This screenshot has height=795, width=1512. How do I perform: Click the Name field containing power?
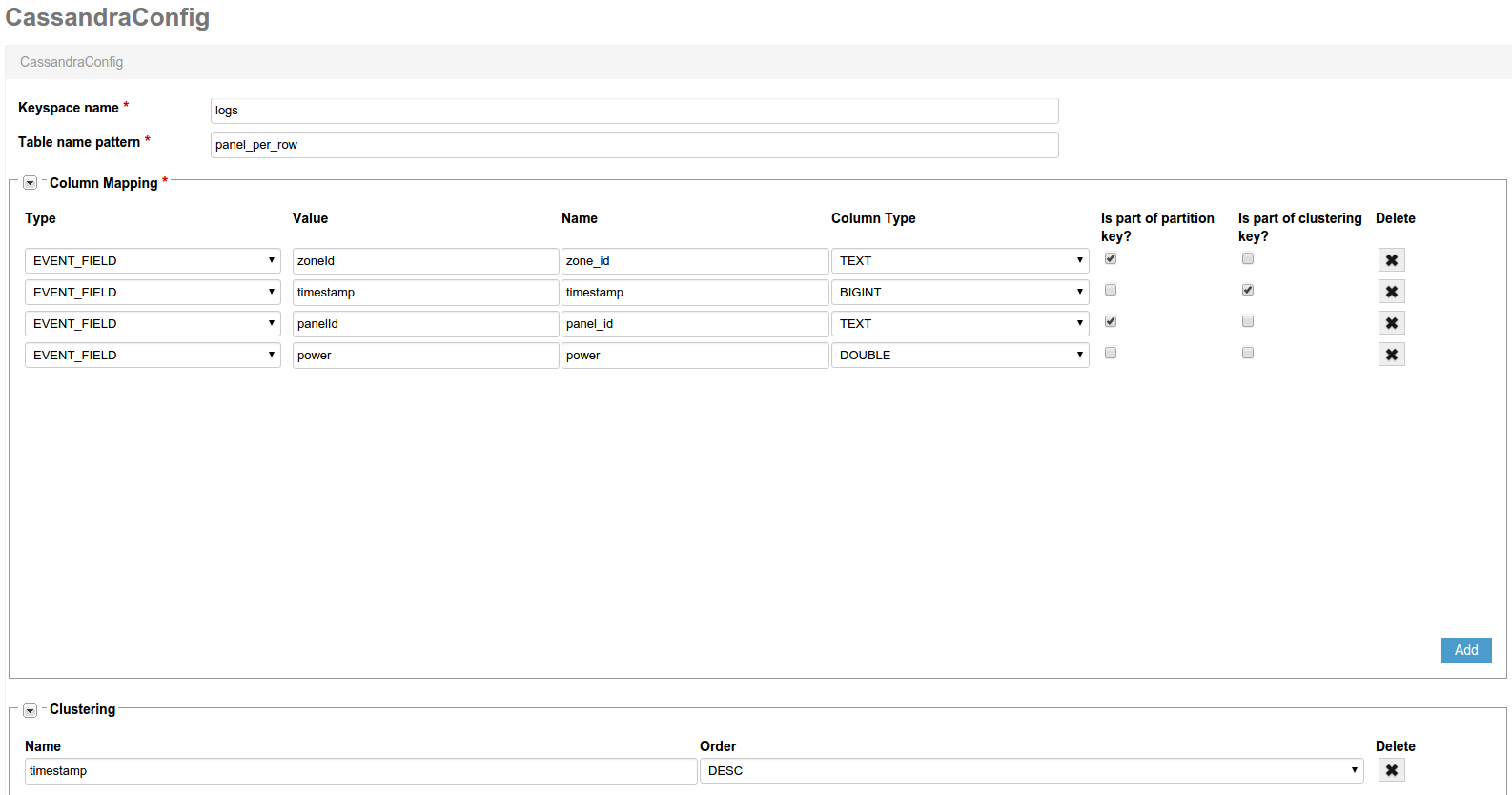click(x=695, y=355)
